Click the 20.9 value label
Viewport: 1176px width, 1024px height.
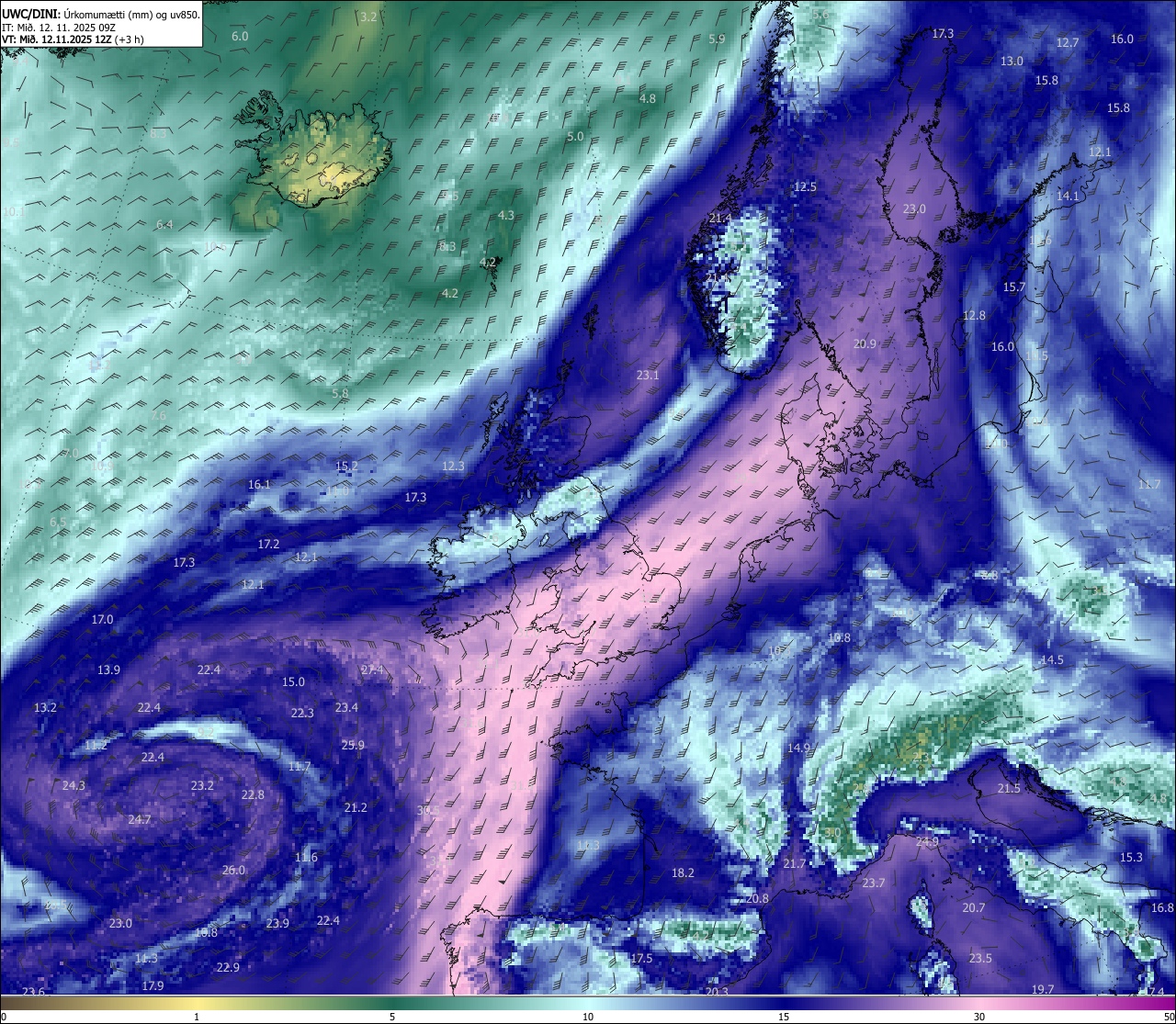point(865,343)
